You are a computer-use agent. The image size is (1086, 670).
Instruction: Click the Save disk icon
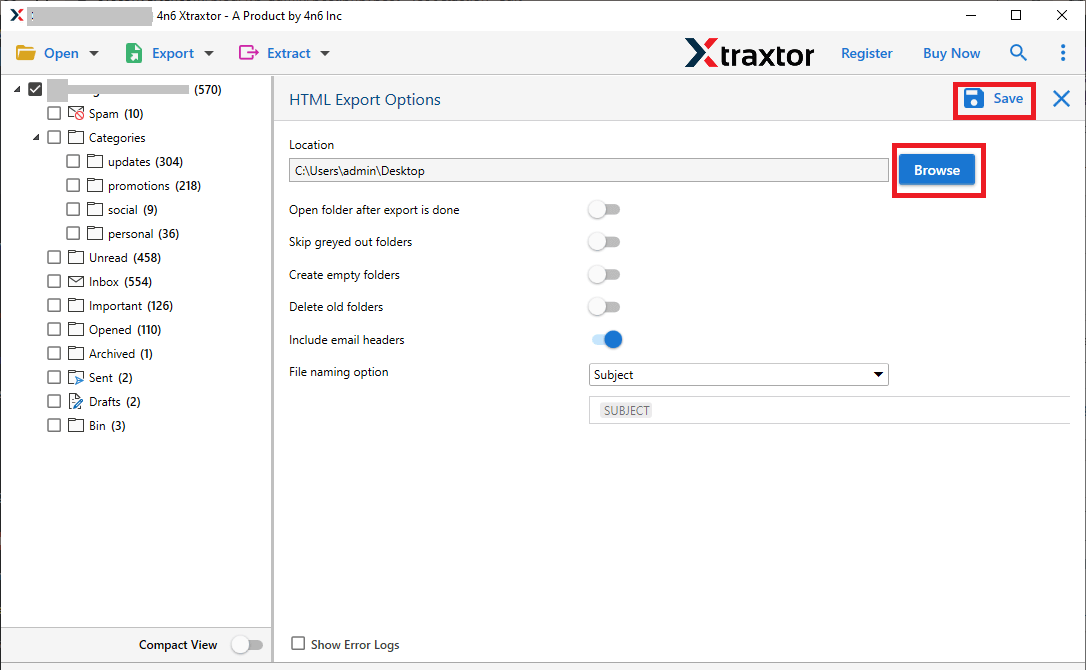tap(973, 99)
